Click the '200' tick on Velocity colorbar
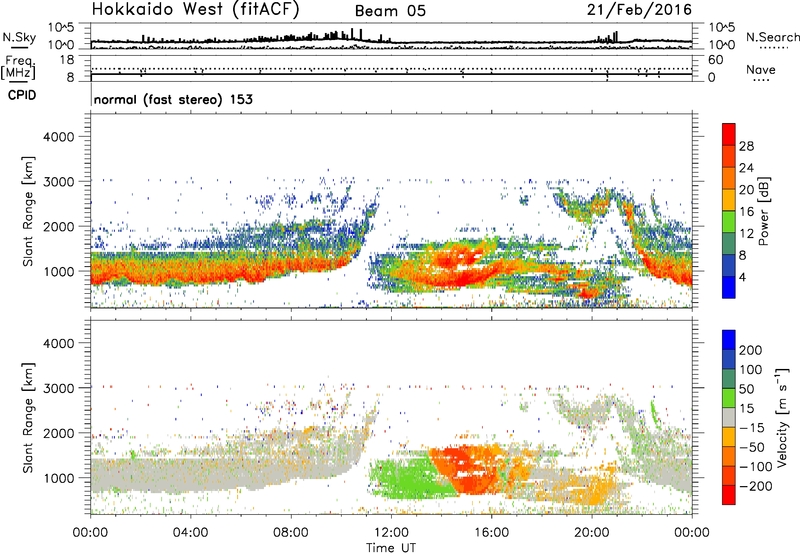Image resolution: width=800 pixels, height=554 pixels. coord(751,350)
